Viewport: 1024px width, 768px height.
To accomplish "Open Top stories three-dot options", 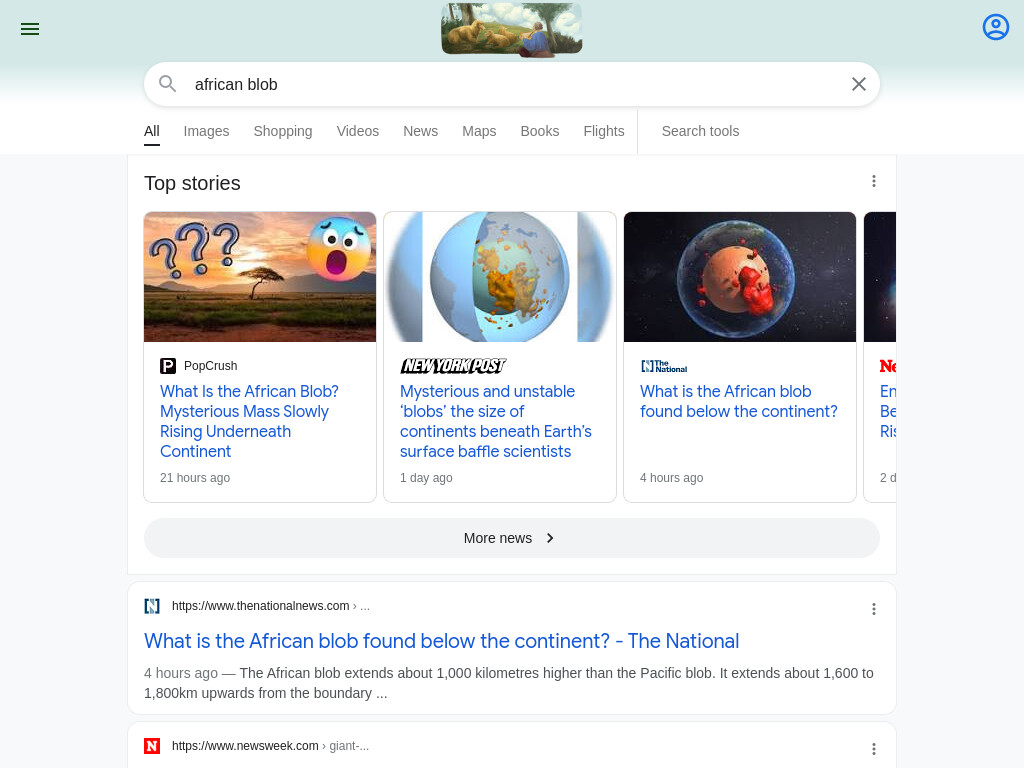I will click(874, 181).
